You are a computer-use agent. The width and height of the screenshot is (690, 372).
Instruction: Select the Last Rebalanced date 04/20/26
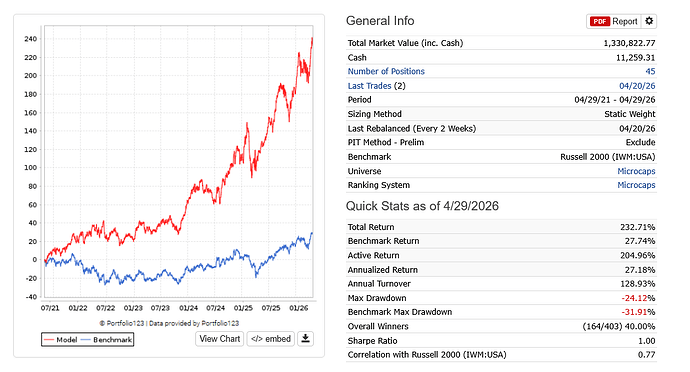[x=637, y=129]
